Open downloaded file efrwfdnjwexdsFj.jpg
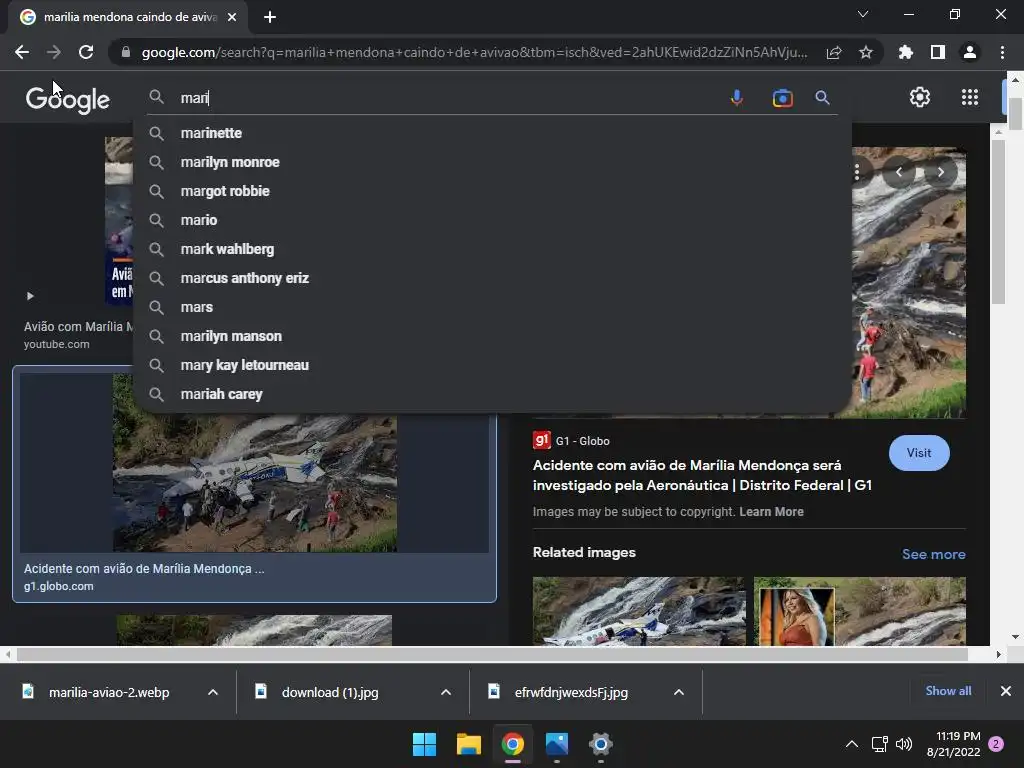Viewport: 1024px width, 768px height. [x=571, y=692]
